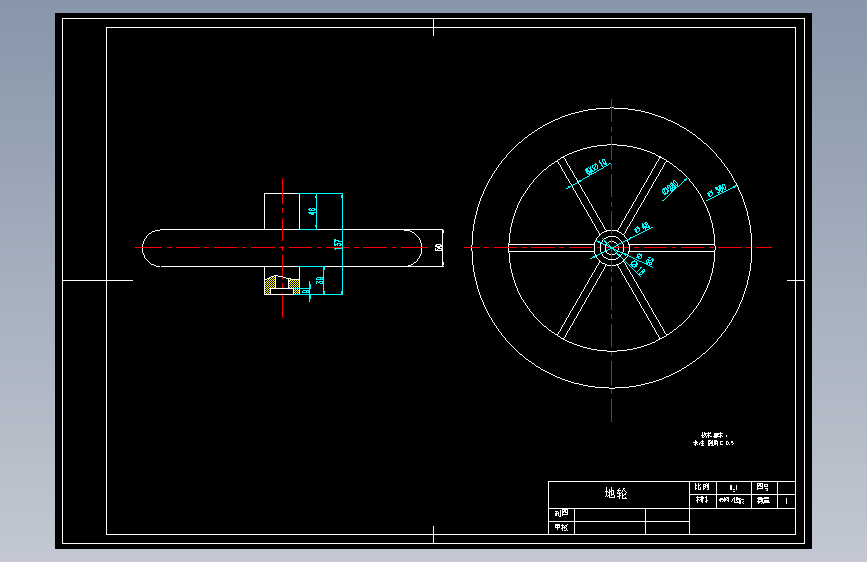The height and width of the screenshot is (562, 867).
Task: Select the dimension value '157'
Action: pyautogui.click(x=338, y=244)
